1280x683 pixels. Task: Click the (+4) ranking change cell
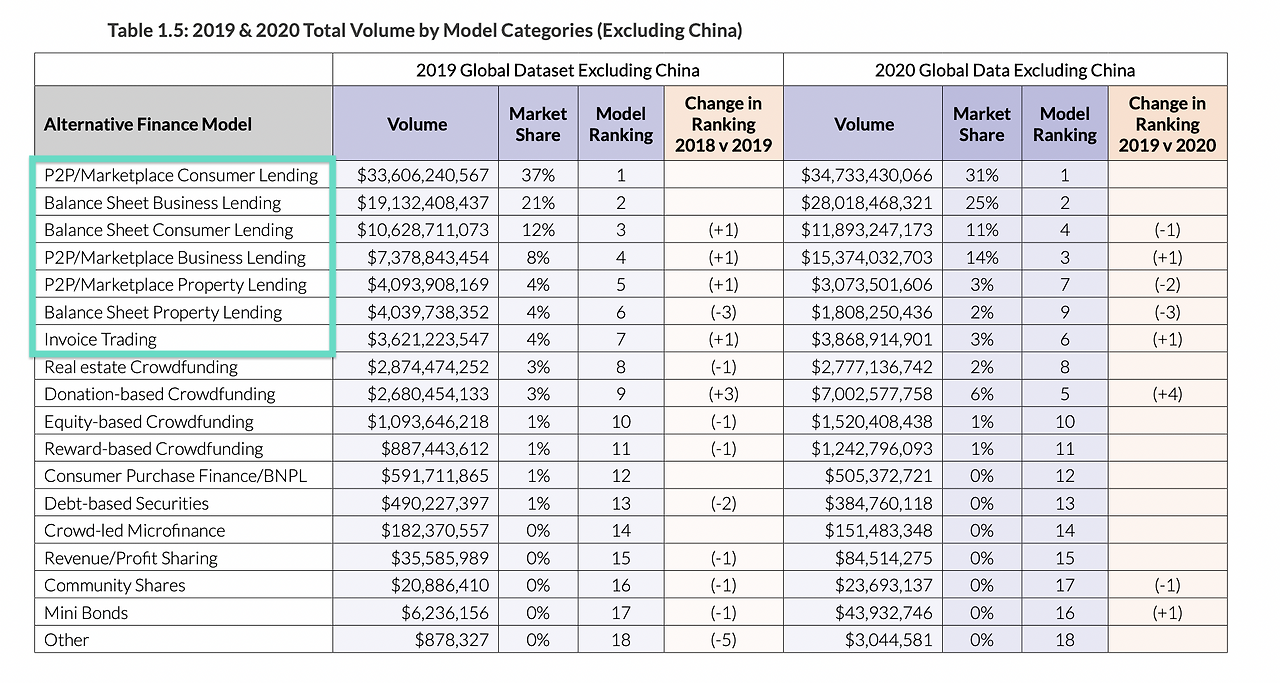pos(1167,394)
